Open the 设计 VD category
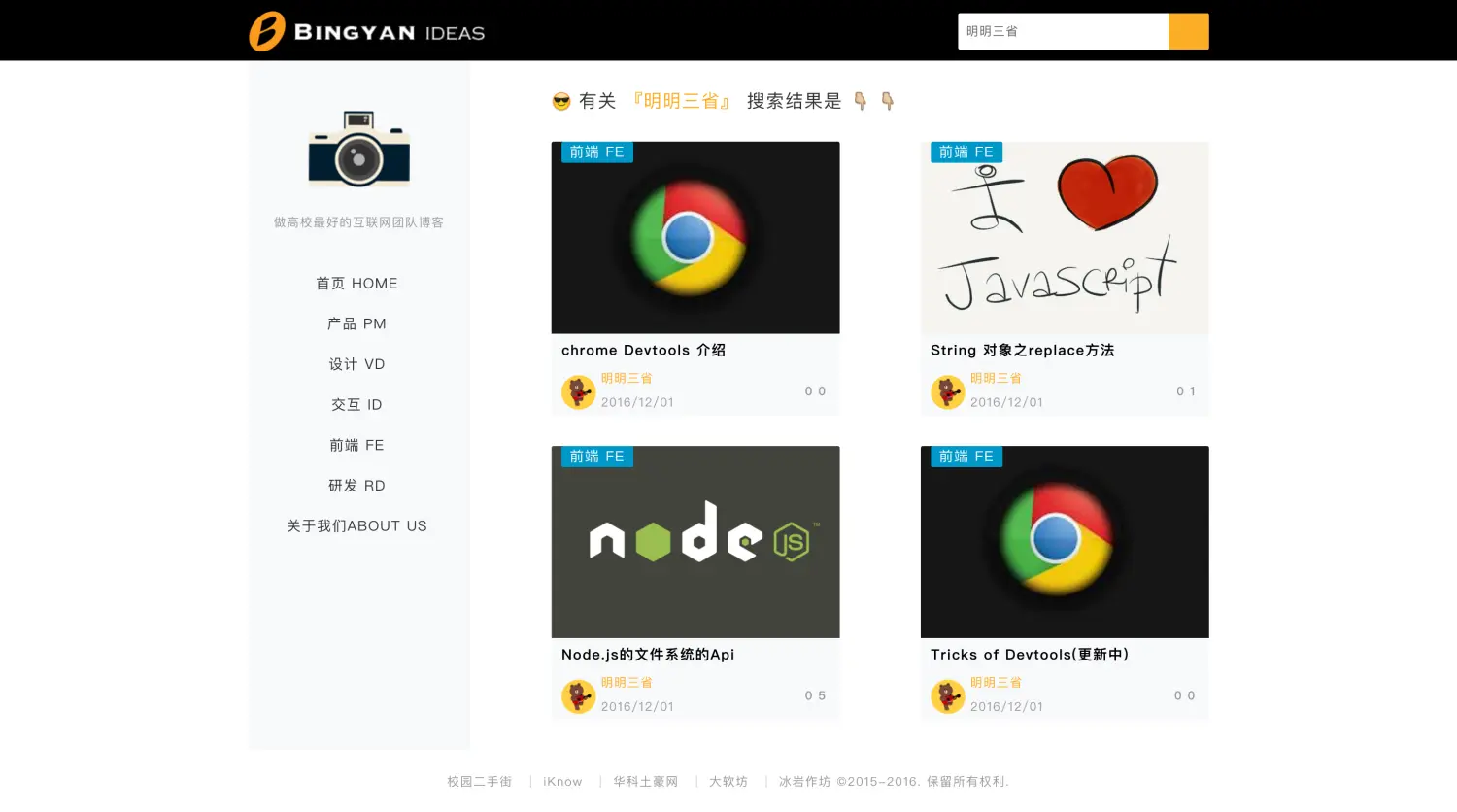The height and width of the screenshot is (812, 1457). click(x=356, y=364)
